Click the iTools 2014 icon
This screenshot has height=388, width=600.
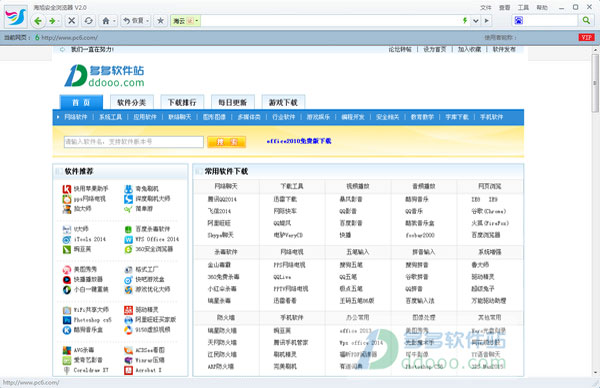coord(67,240)
